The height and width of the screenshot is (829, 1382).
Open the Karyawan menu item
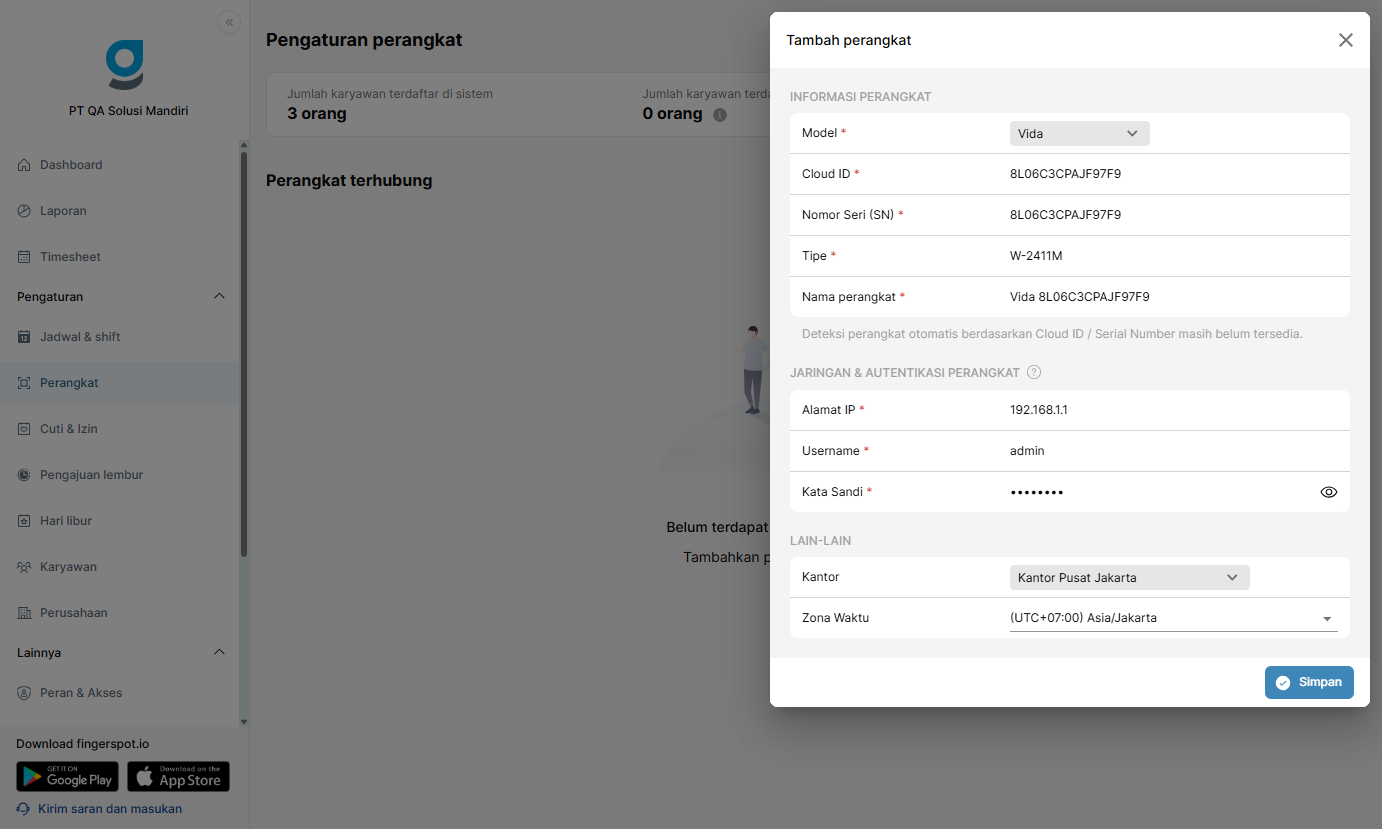click(x=119, y=567)
